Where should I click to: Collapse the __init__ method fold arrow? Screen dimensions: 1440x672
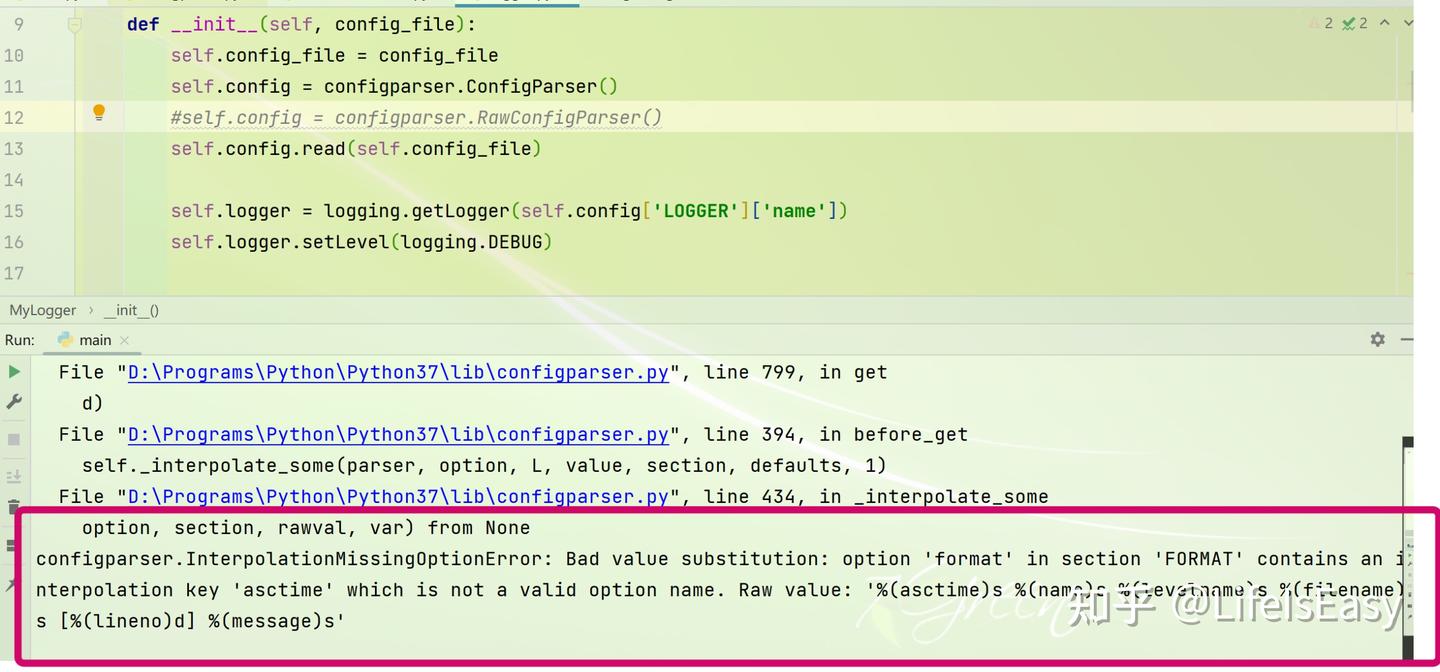click(x=75, y=23)
